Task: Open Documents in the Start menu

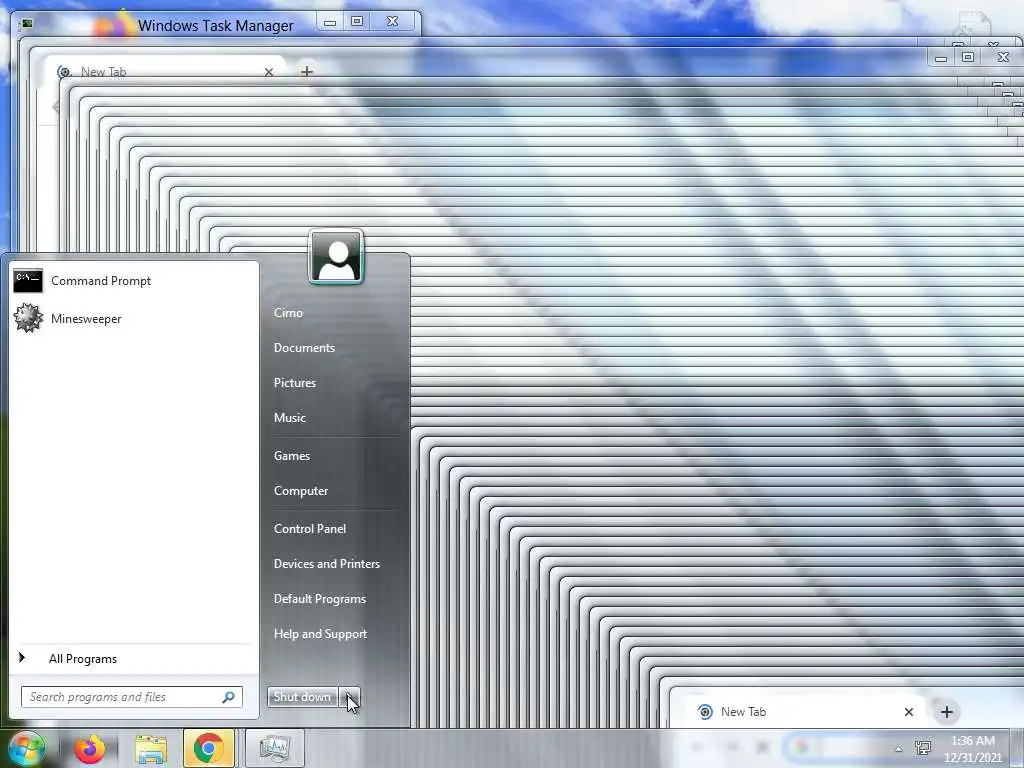Action: 304,348
